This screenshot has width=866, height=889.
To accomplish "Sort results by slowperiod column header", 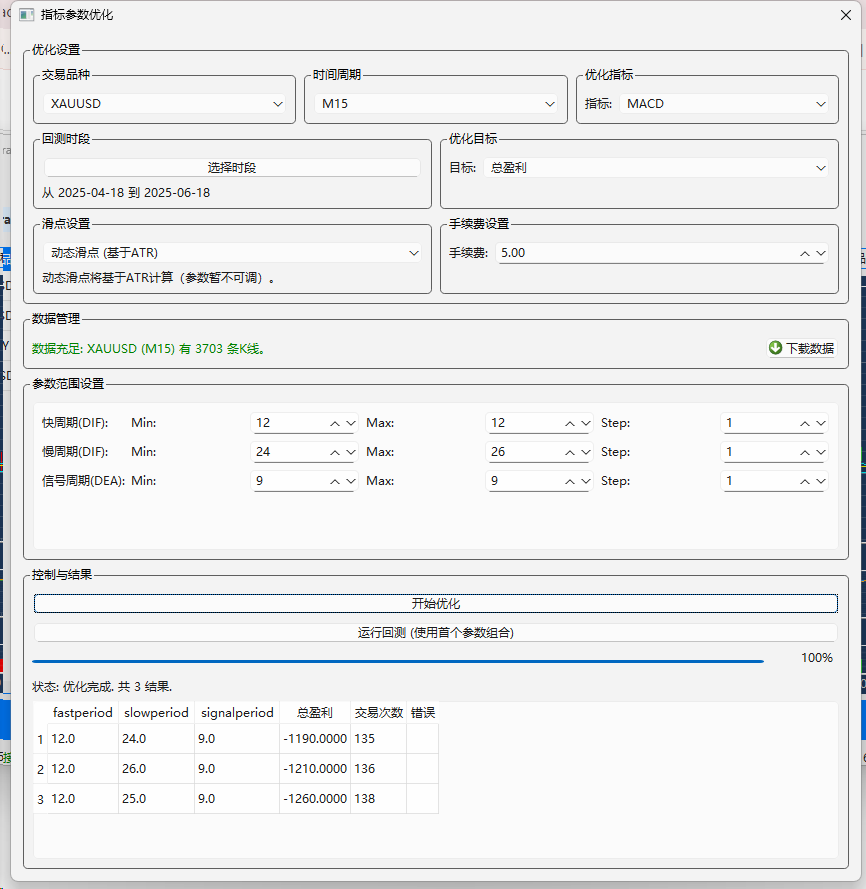I will coord(157,713).
